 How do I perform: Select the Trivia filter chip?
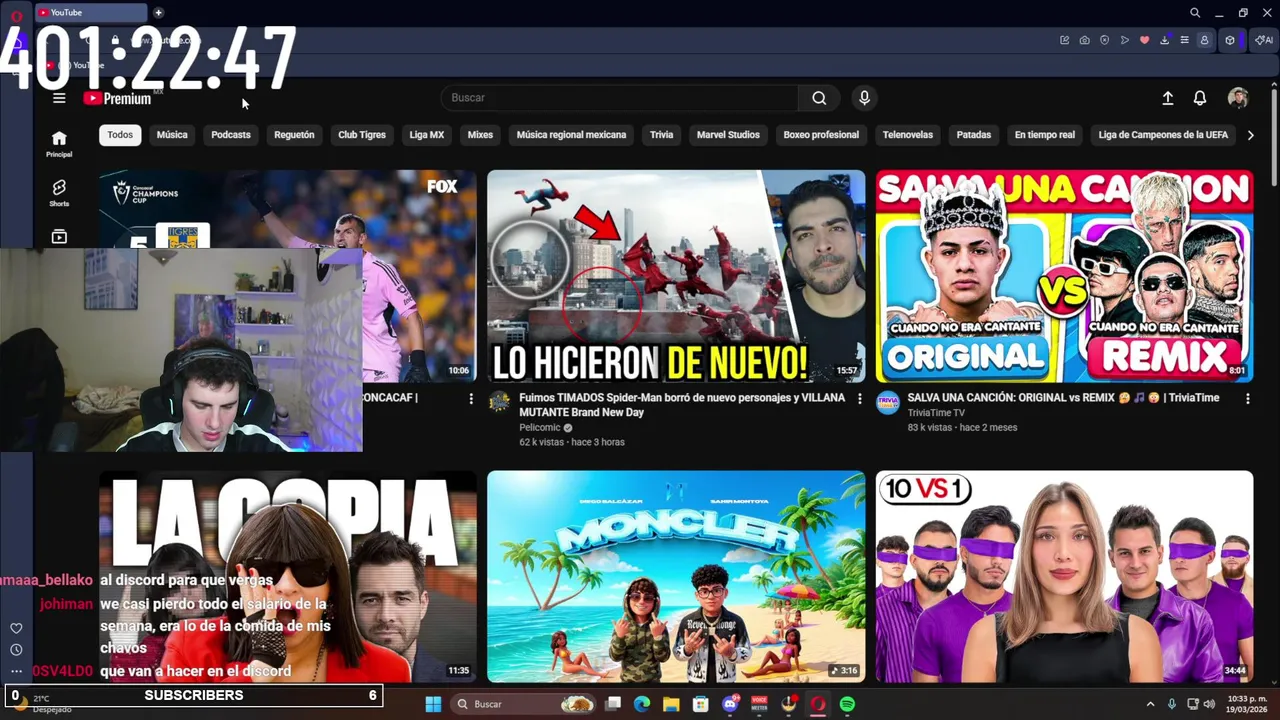coord(662,135)
